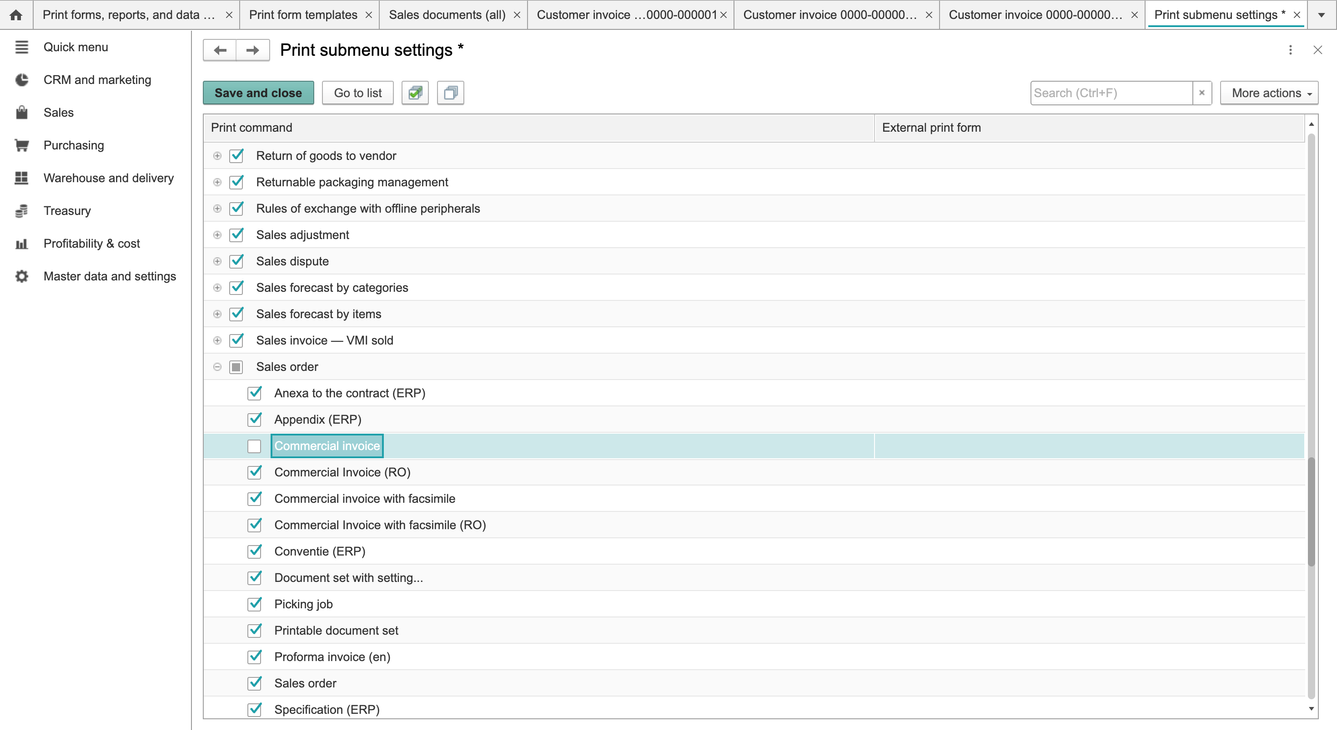Switch to Print form templates tab

(303, 15)
